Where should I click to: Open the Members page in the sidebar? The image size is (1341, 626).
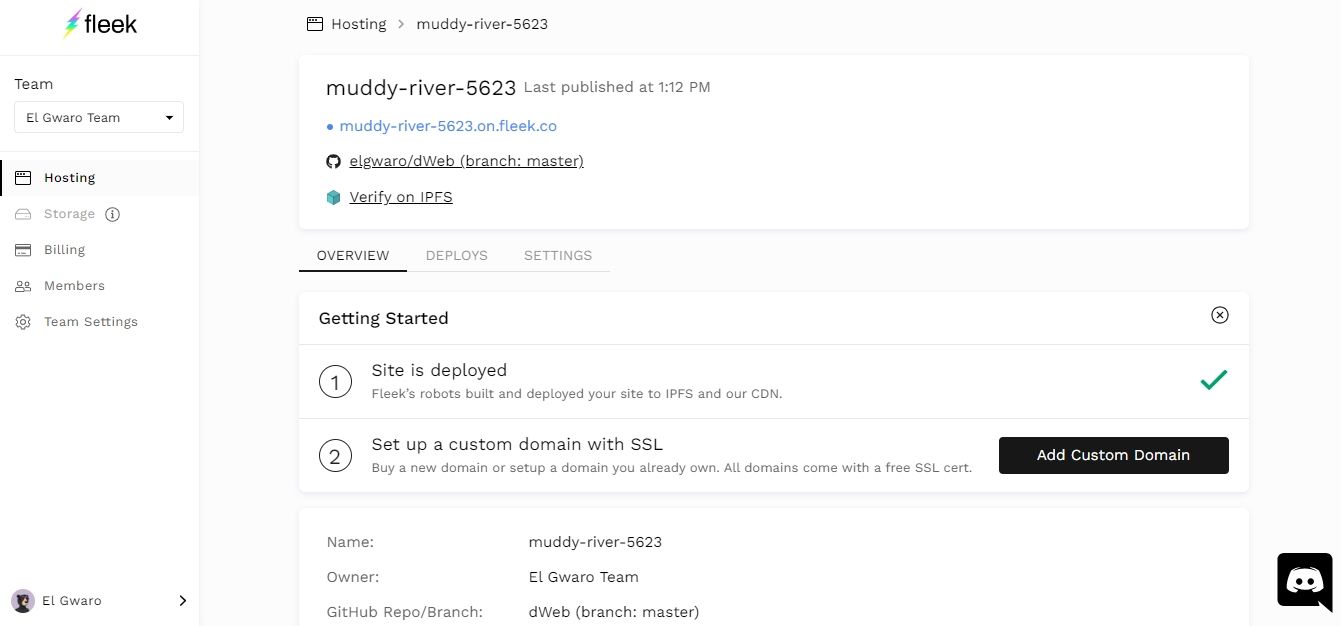pos(74,286)
